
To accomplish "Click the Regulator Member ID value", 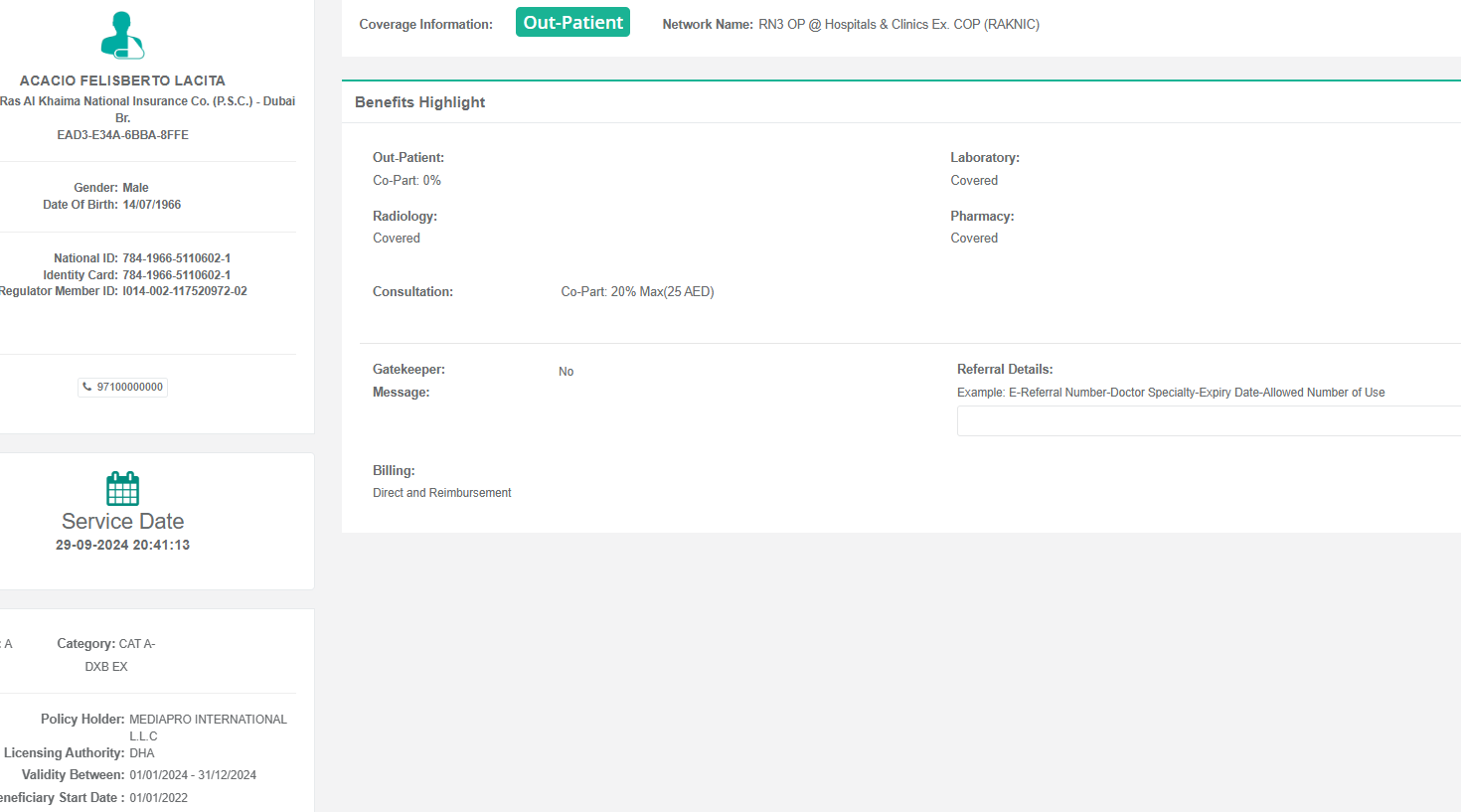I will click(185, 291).
